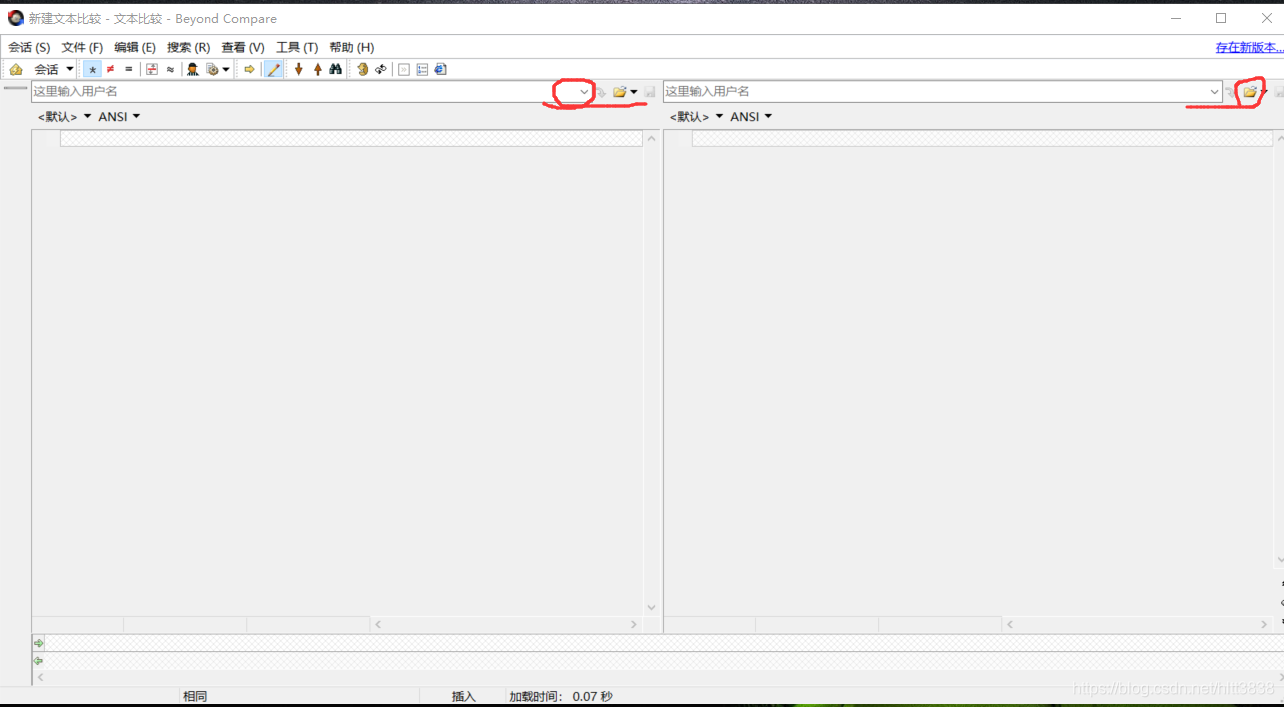Screen dimensions: 1284x707
Task: Toggle Show Differences (red ≠) filter
Action: coord(110,69)
